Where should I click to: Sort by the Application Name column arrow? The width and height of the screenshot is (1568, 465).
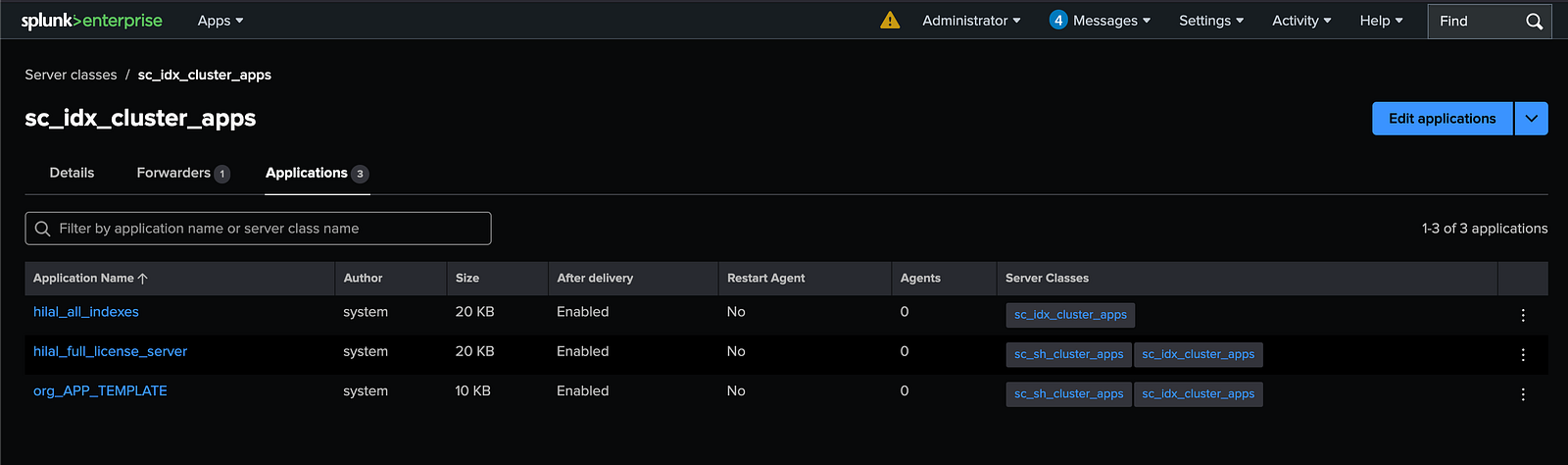tap(143, 279)
